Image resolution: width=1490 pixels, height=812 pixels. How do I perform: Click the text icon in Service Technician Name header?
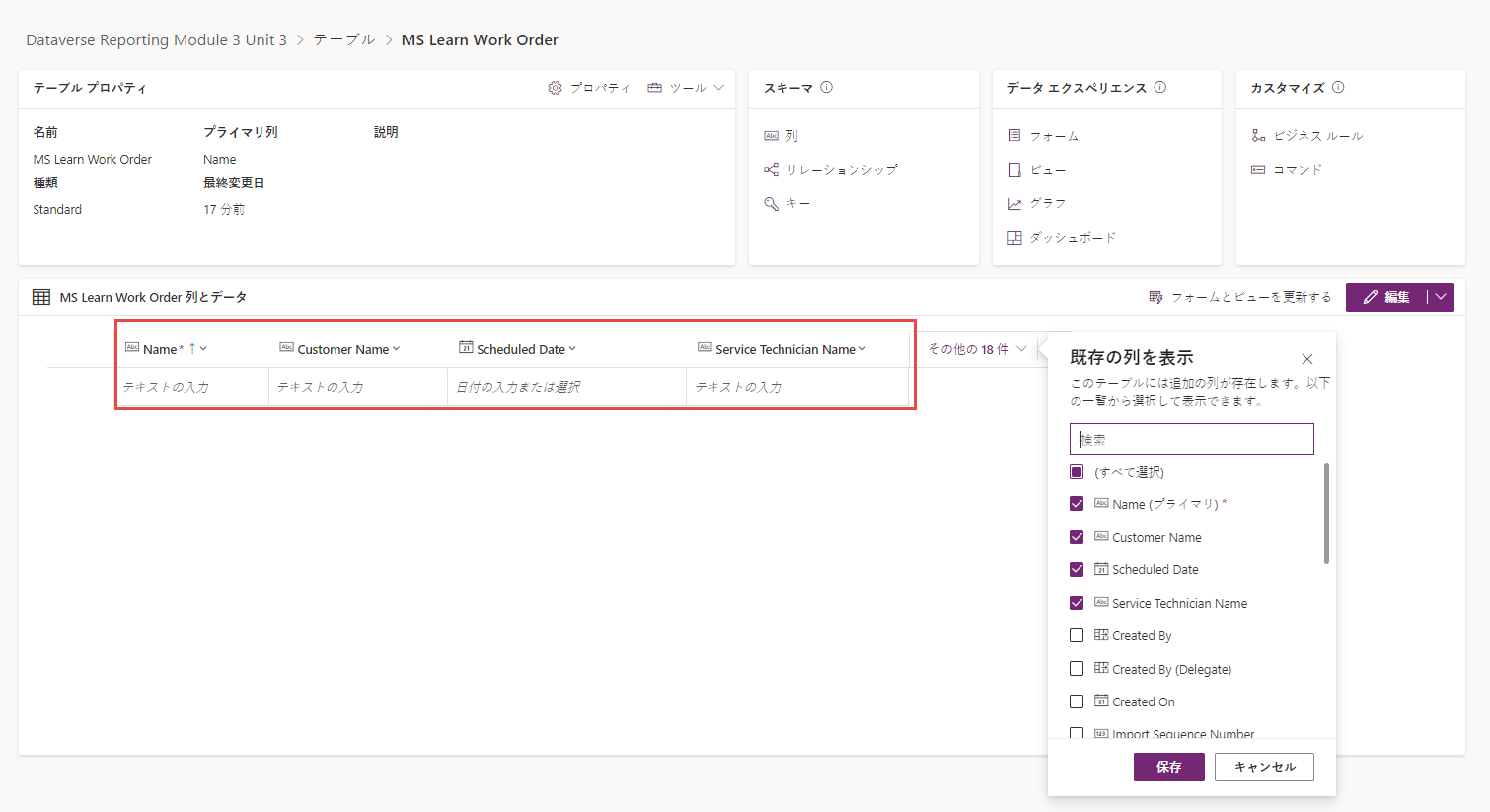[x=705, y=347]
